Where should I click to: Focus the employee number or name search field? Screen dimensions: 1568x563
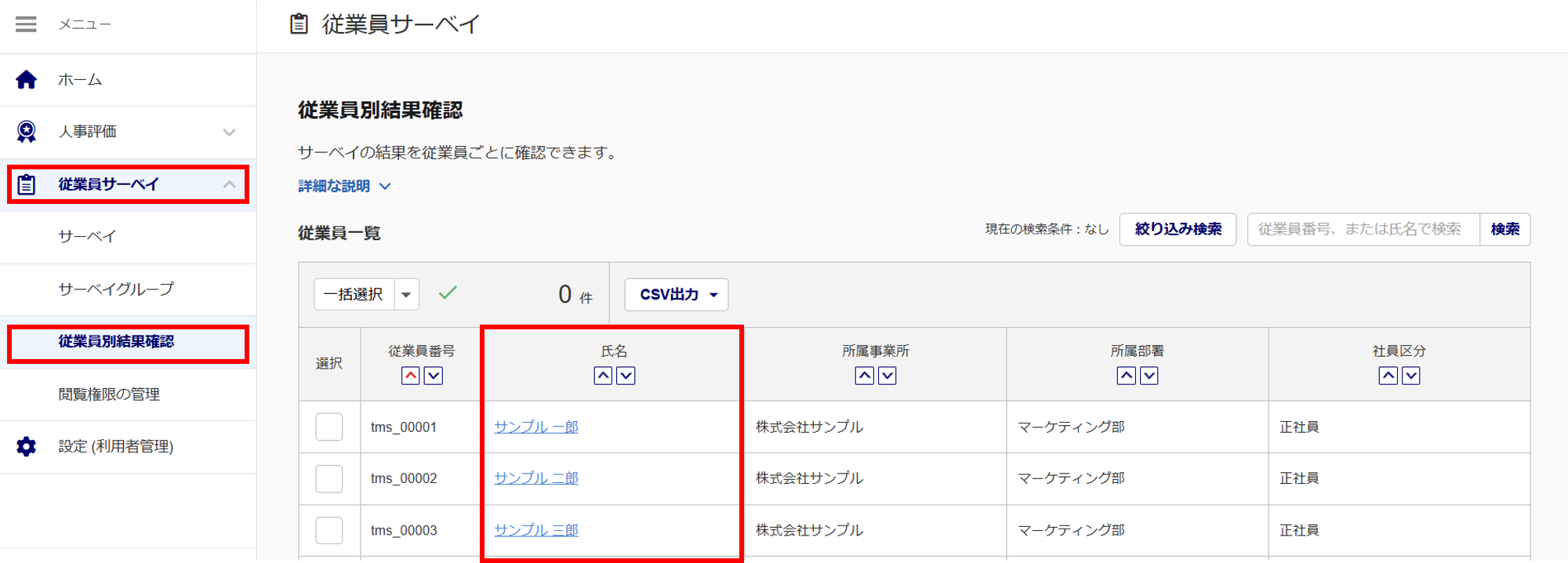[1363, 229]
